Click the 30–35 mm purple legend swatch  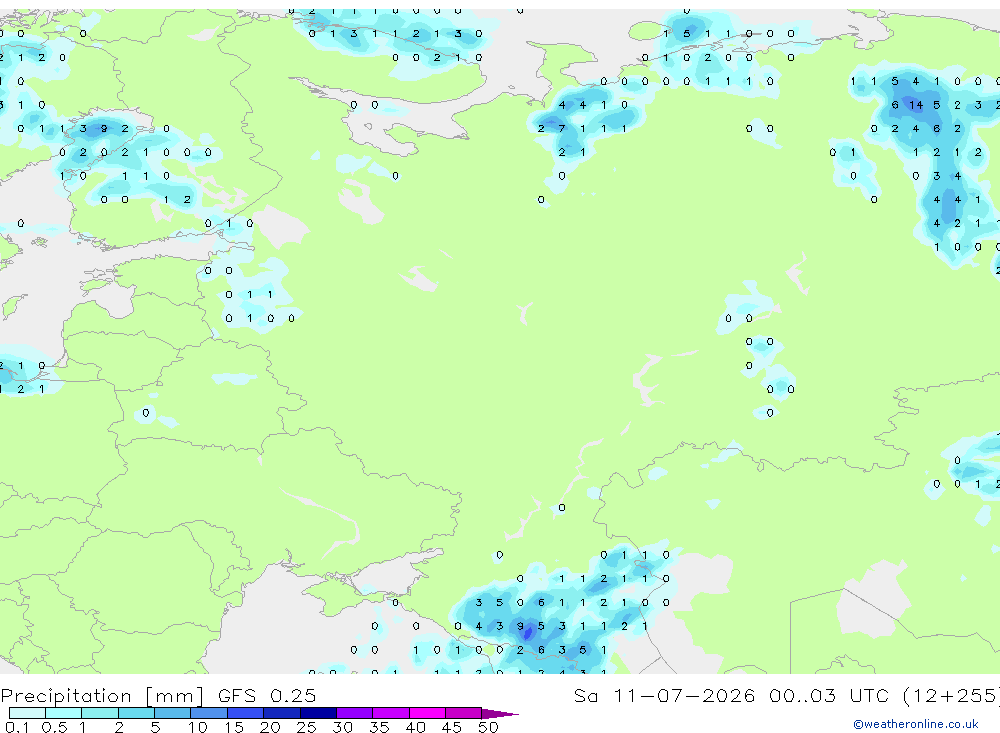coord(355,713)
